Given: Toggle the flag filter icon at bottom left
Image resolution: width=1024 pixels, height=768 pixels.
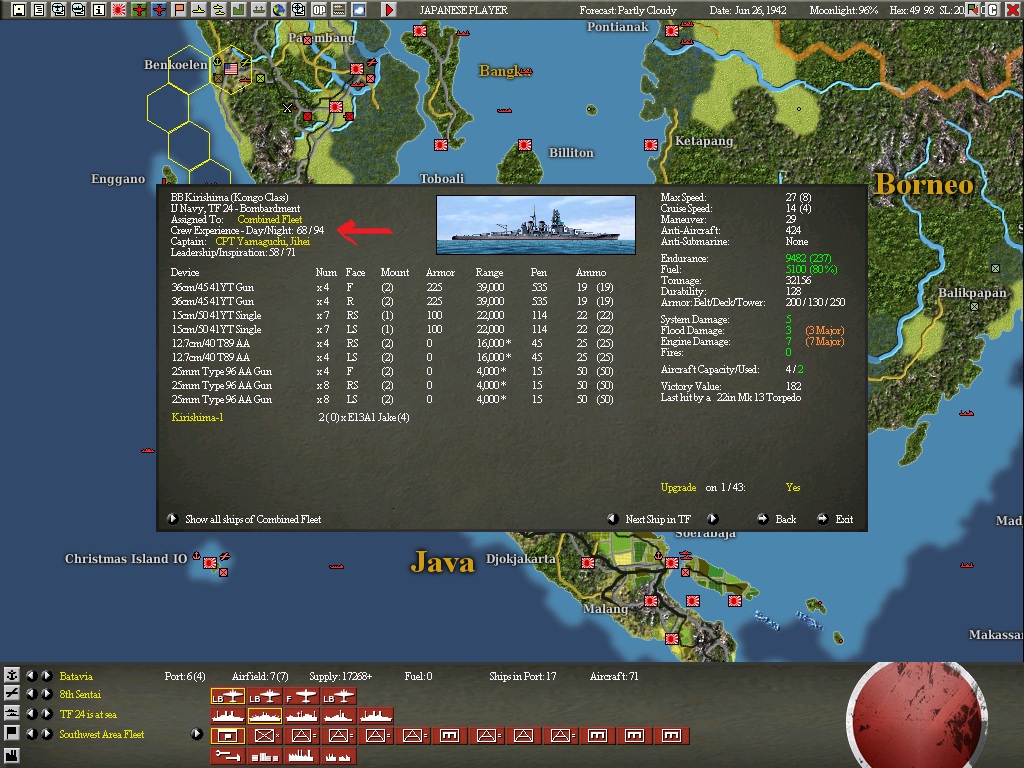Looking at the screenshot, I should pos(12,733).
